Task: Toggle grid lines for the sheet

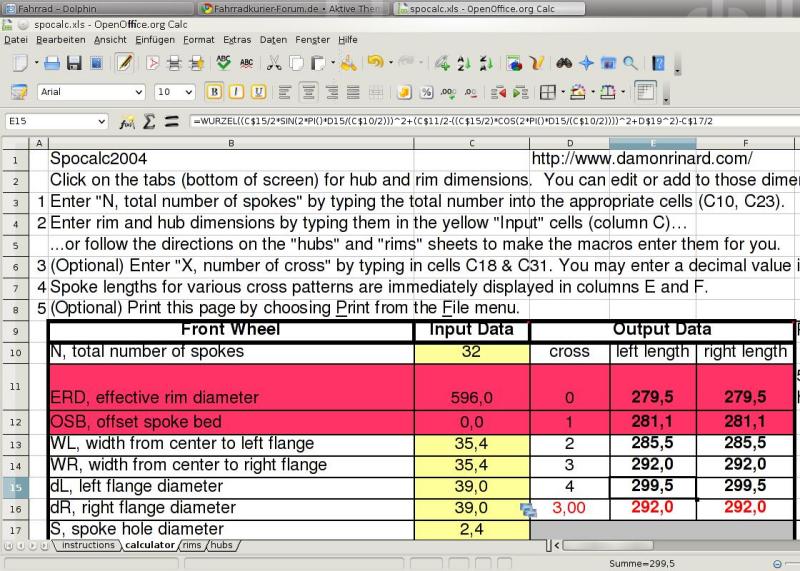Action: pyautogui.click(x=645, y=91)
